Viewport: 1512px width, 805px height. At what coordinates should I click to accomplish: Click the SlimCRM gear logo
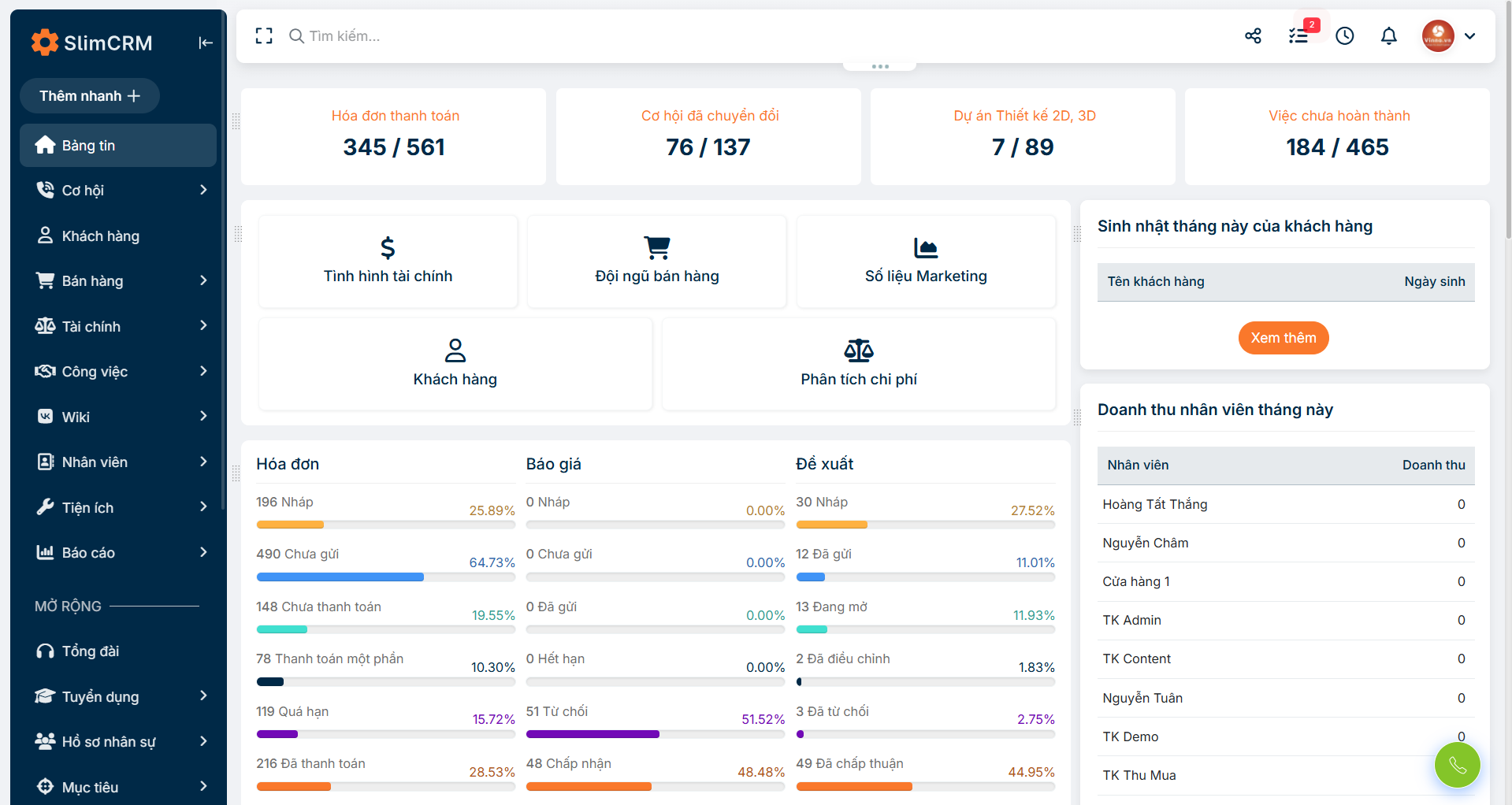pyautogui.click(x=45, y=42)
